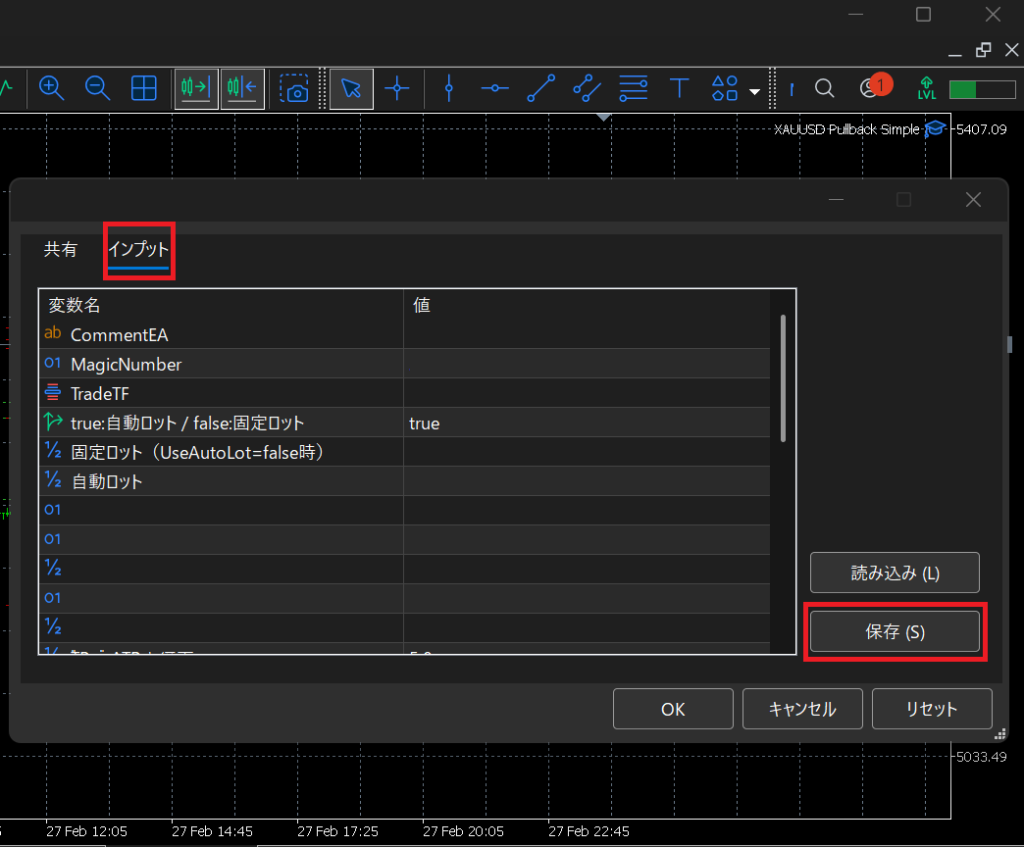Select the crosshair tool
Image resolution: width=1024 pixels, height=847 pixels.
coord(398,88)
